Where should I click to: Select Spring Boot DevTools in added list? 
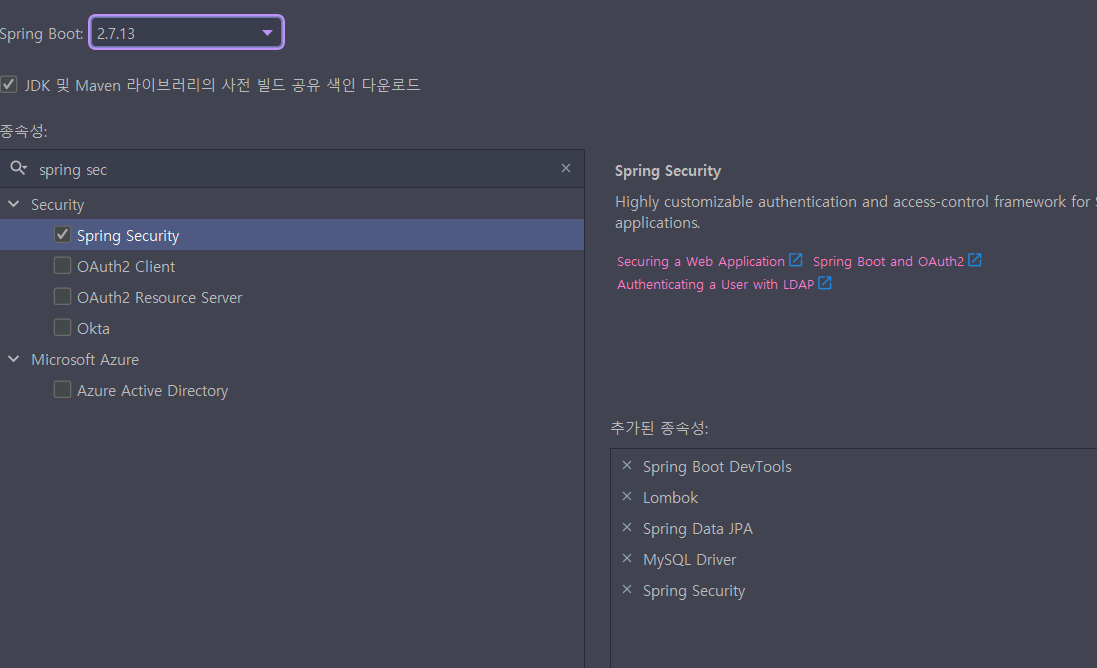coord(717,467)
